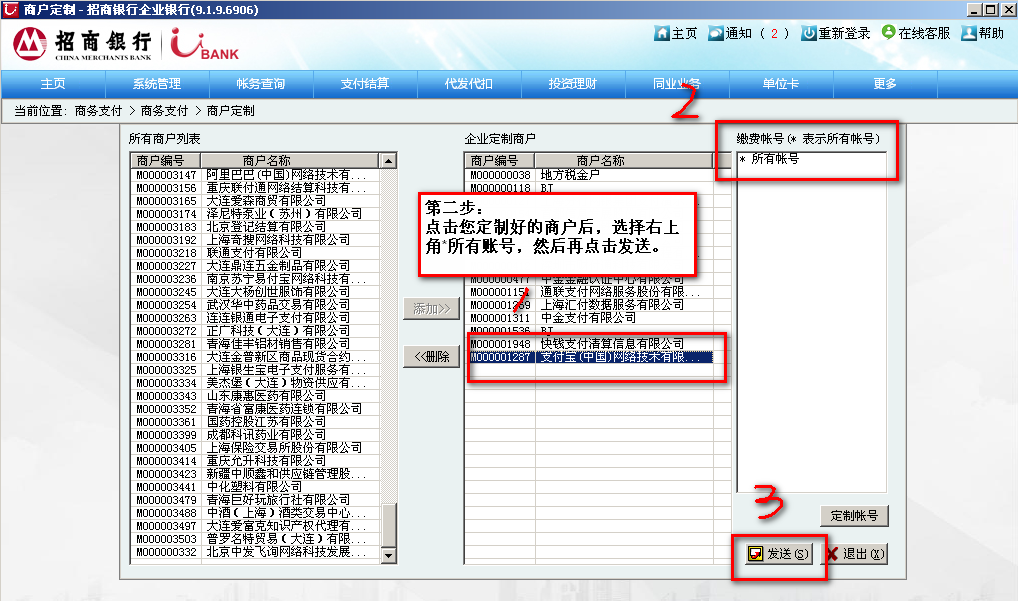Open the 支付结算 menu
The height and width of the screenshot is (601, 1018).
pyautogui.click(x=365, y=84)
